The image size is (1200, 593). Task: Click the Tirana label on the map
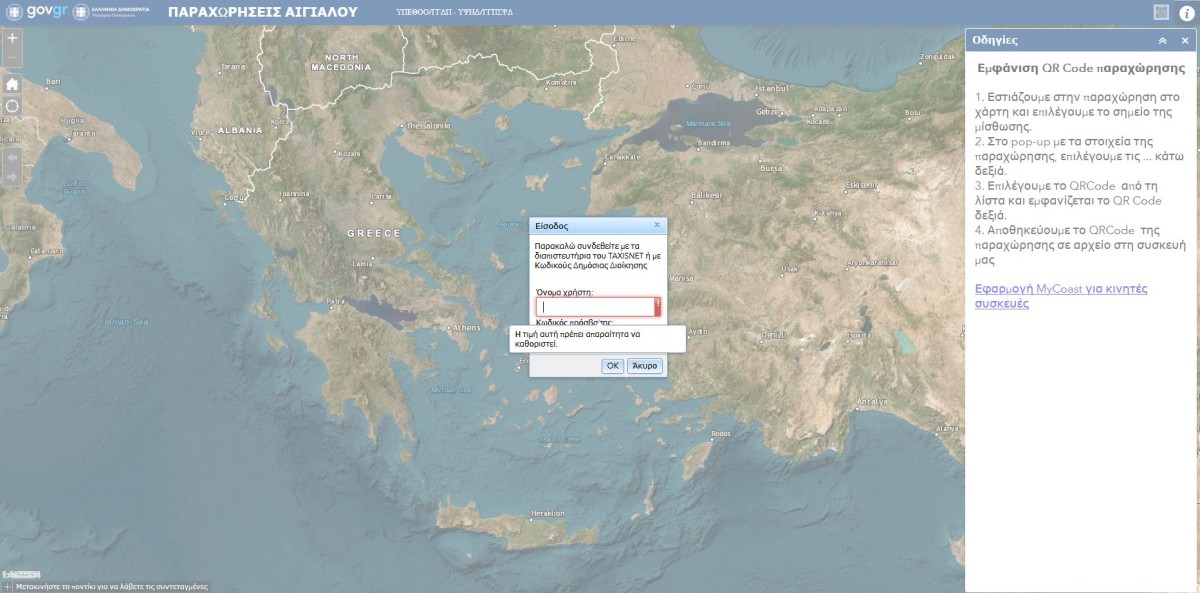232,67
